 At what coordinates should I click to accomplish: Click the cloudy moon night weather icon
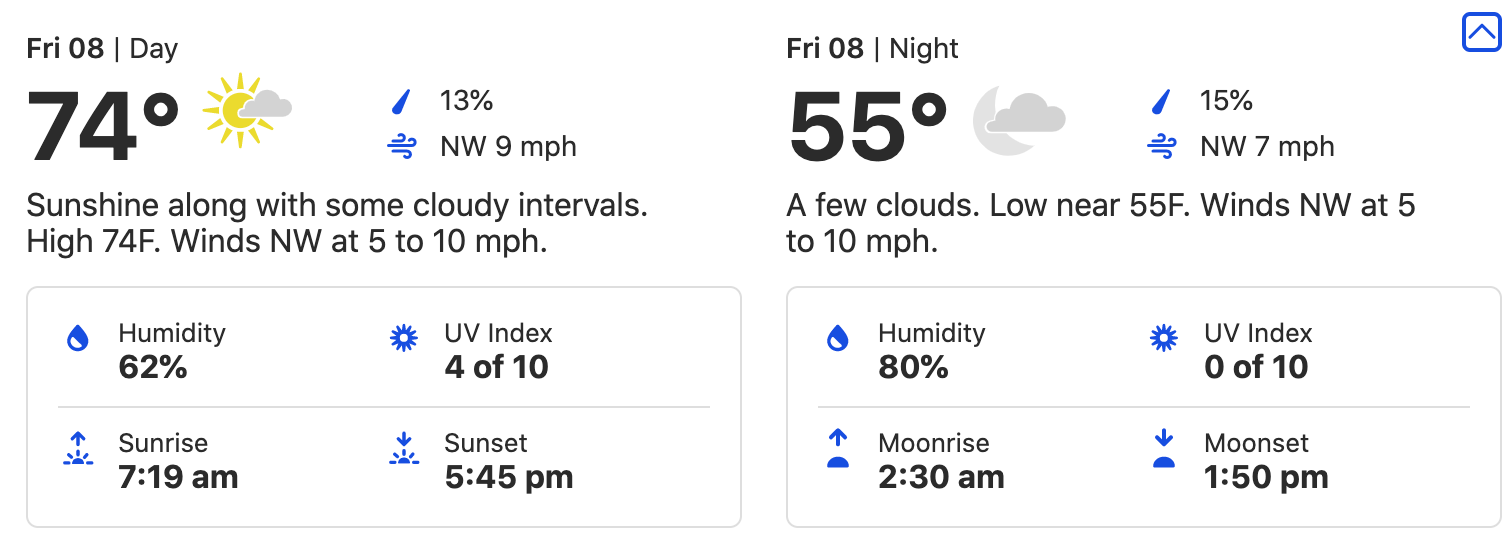pyautogui.click(x=1018, y=118)
